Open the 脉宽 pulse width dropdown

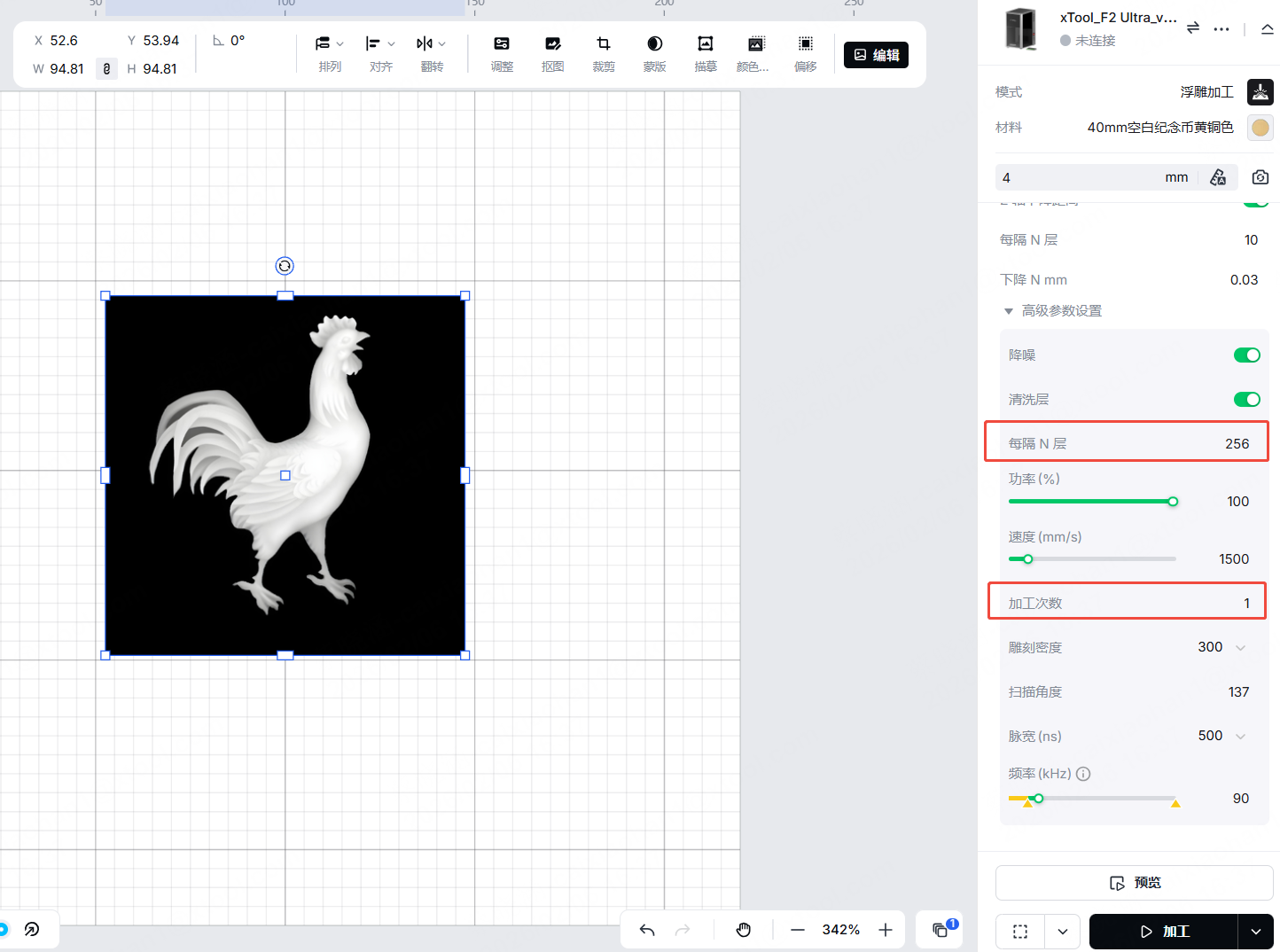(1240, 737)
